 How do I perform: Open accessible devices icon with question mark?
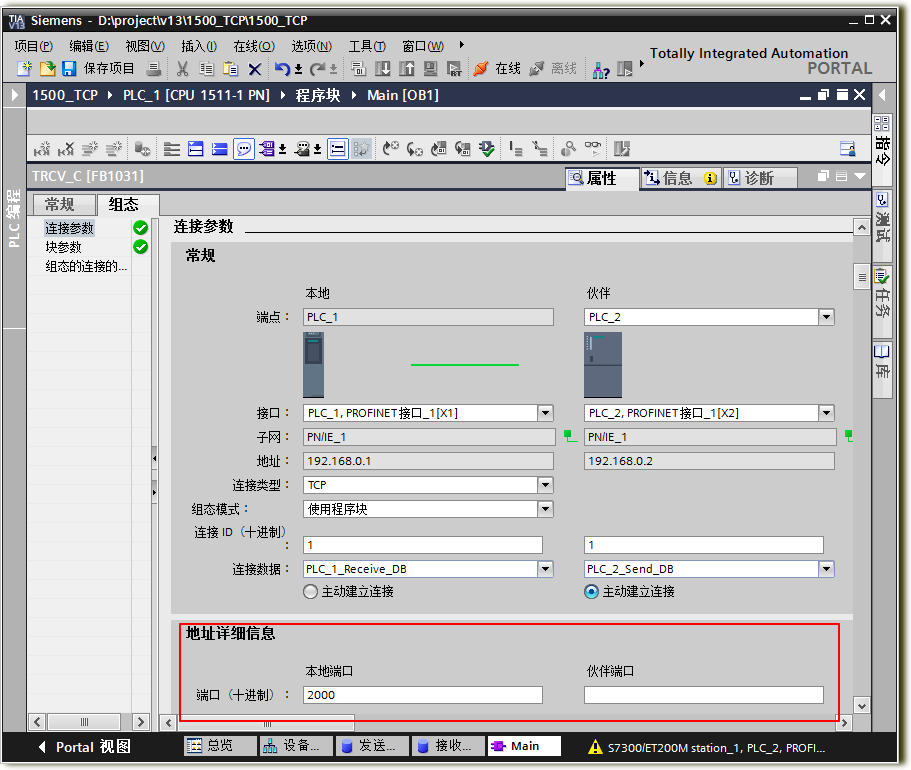tap(601, 70)
